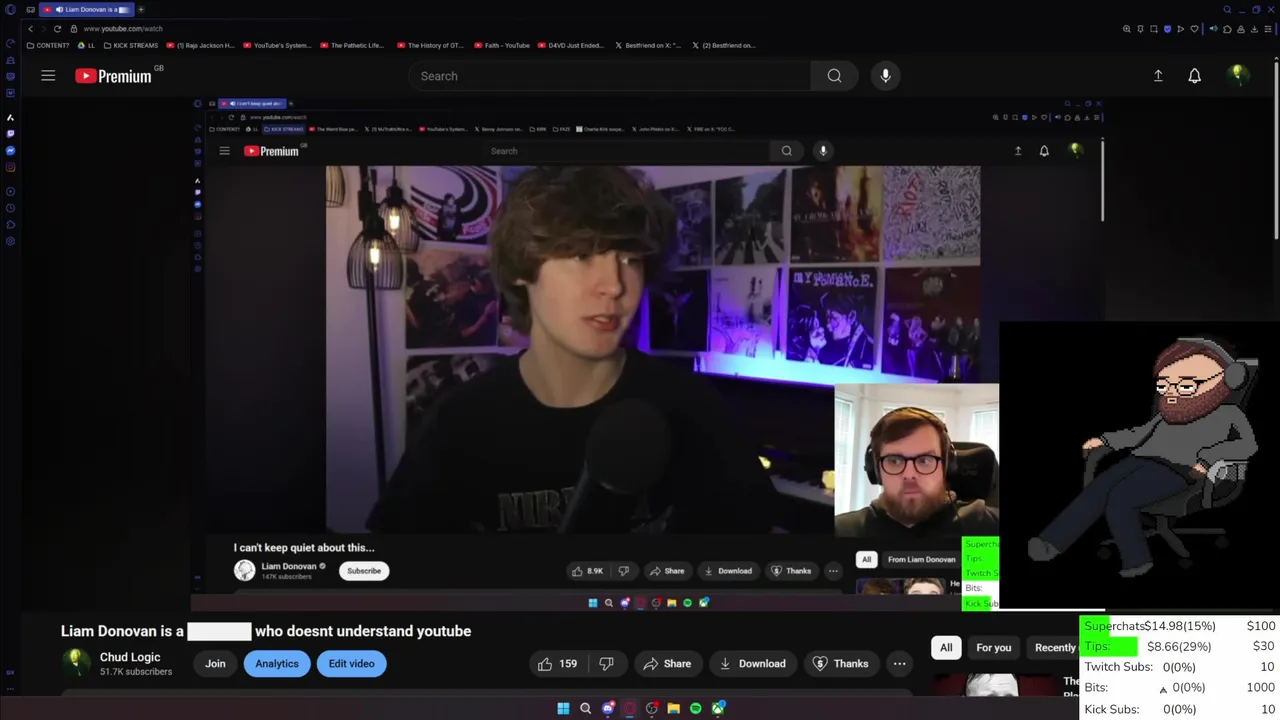This screenshot has height=720, width=1280.
Task: Select the All filter chip
Action: coord(946,648)
